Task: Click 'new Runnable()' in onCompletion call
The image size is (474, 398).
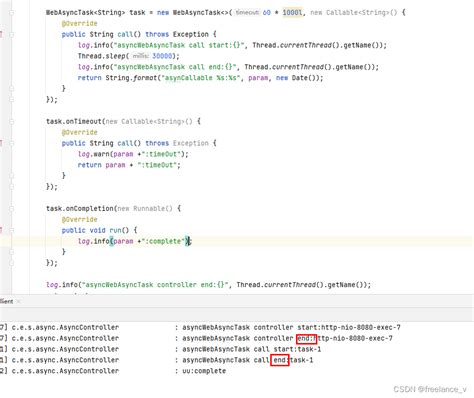Action: coord(145,209)
